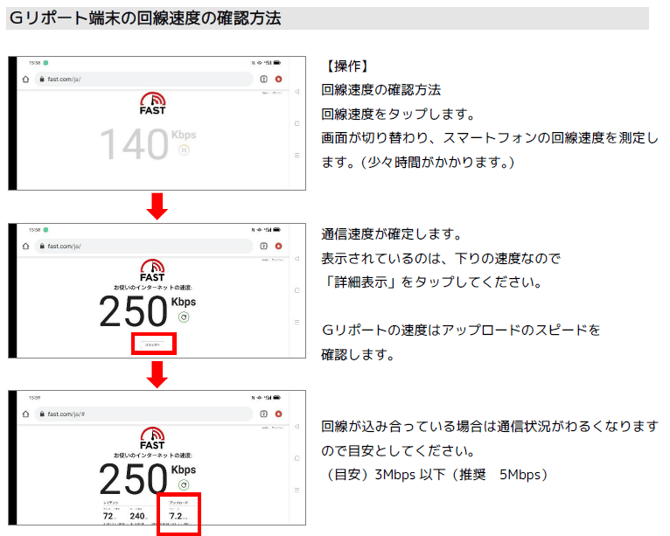Tap the home icon in the screenshot with the 詳細表示 button

(x=26, y=246)
